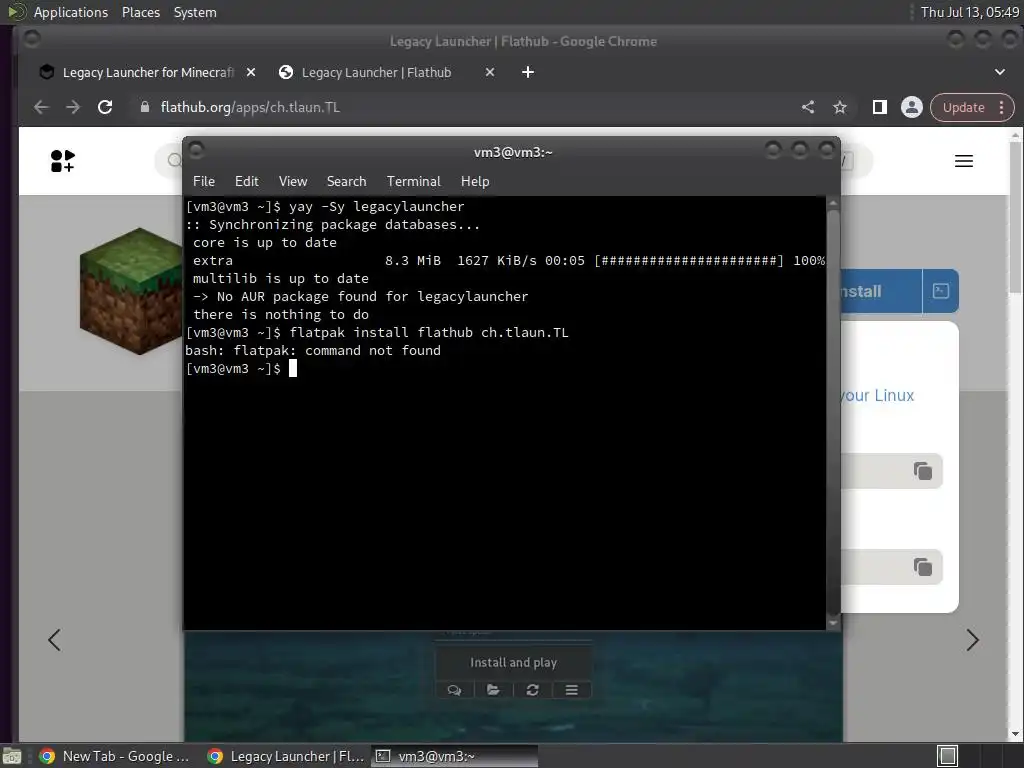The image size is (1024, 768).
Task: Open the Places menu
Action: (140, 12)
